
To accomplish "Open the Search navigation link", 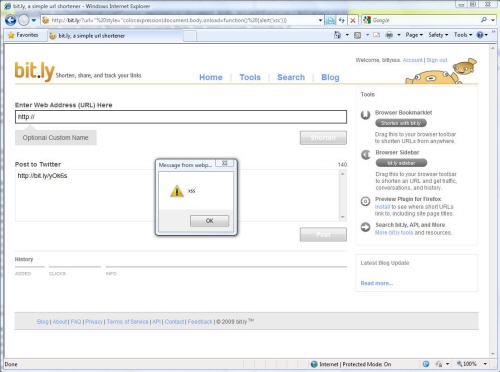I will pos(291,77).
